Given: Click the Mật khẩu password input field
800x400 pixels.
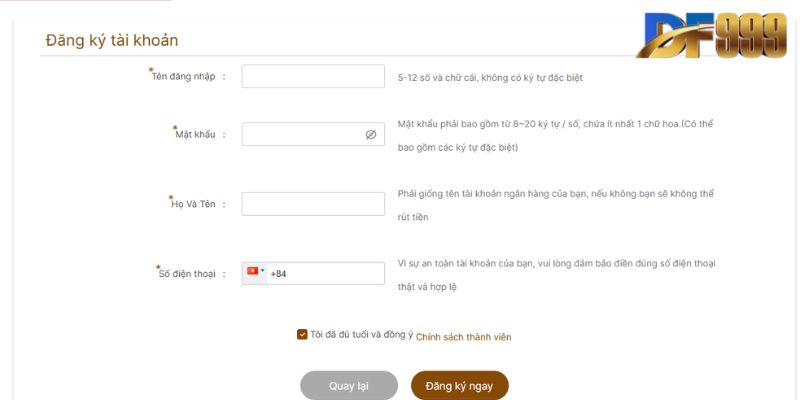Looking at the screenshot, I should (313, 134).
